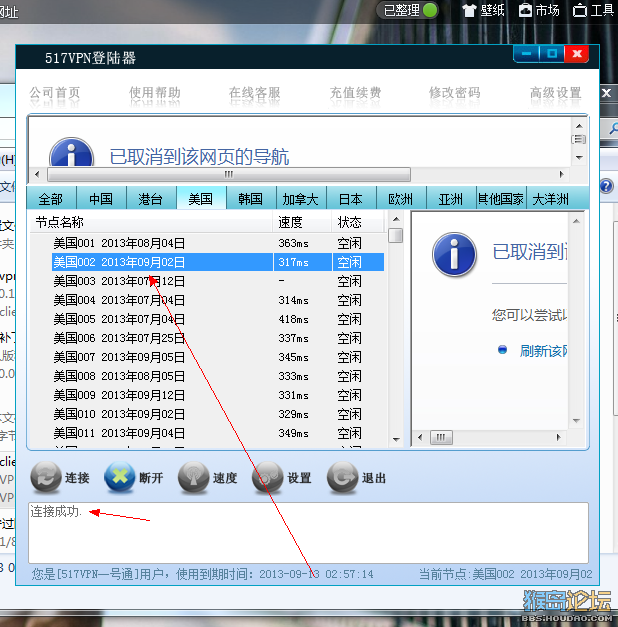This screenshot has height=627, width=618.
Task: Click the 退出 exit icon button
Action: 342,477
